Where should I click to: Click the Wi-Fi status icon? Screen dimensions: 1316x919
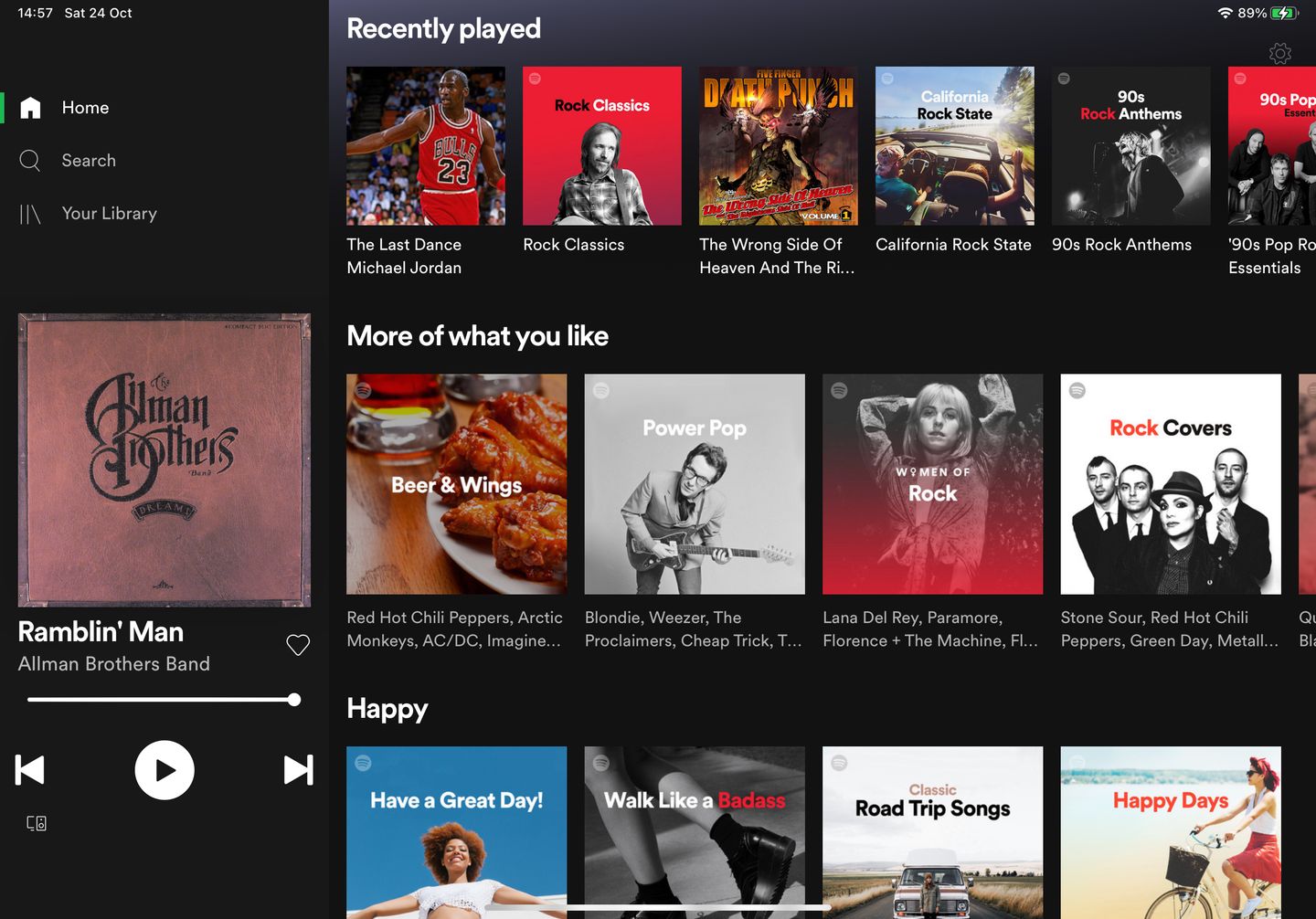1225,13
